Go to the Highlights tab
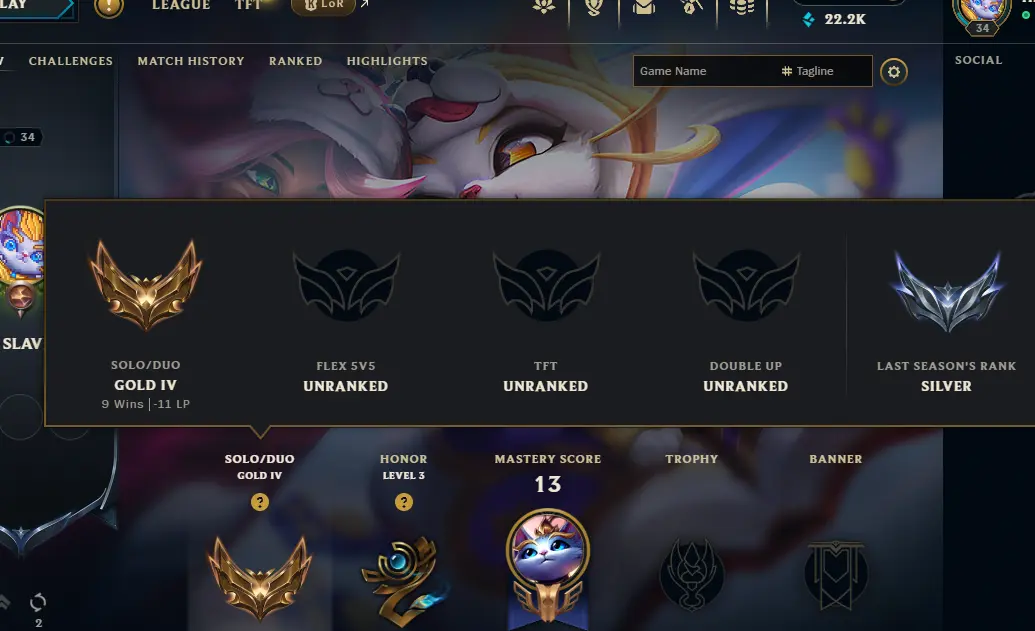This screenshot has height=631, width=1035. (387, 61)
